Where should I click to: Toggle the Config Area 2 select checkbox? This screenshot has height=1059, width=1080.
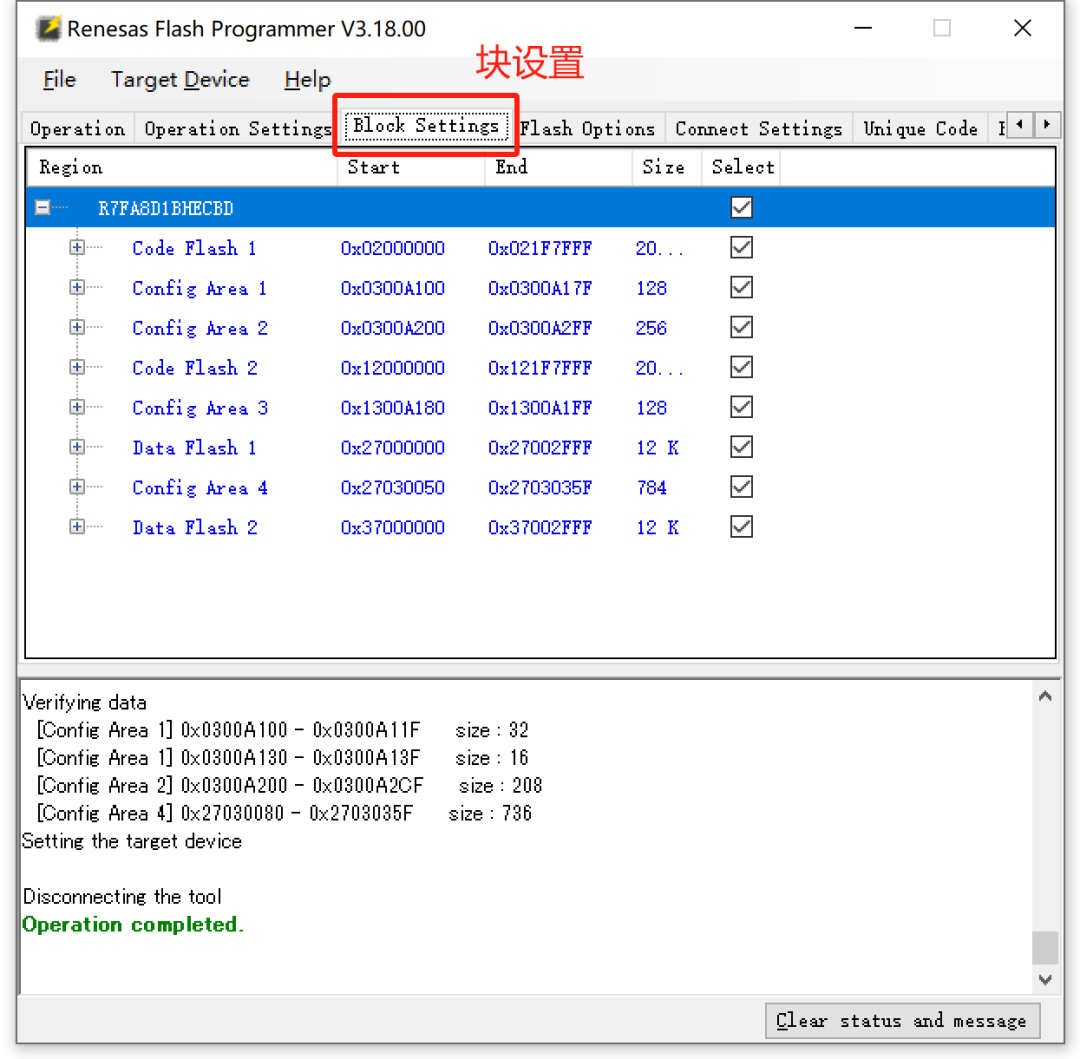tap(741, 328)
